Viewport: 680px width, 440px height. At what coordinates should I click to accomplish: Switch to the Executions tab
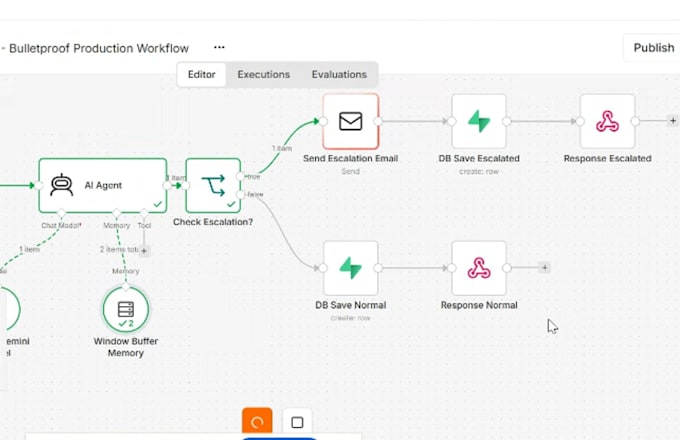point(264,75)
